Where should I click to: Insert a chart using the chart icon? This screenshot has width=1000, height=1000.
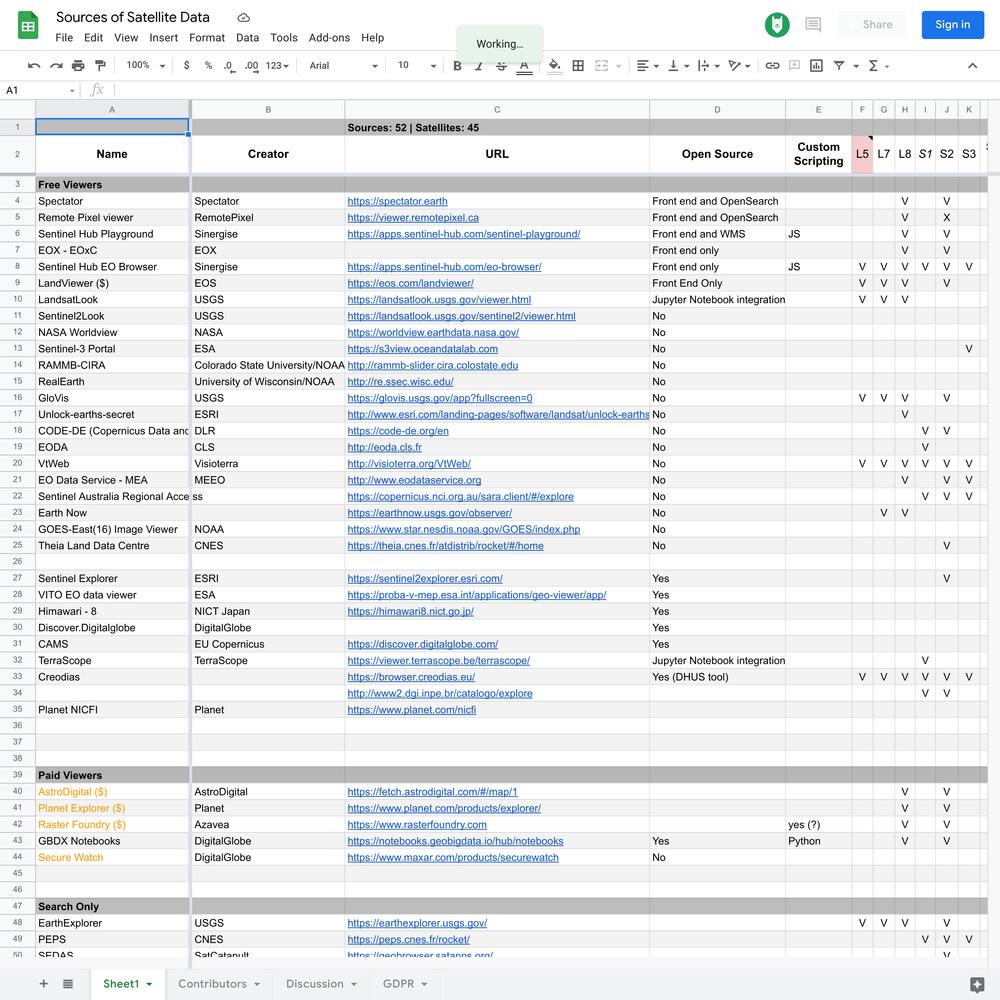[x=816, y=66]
